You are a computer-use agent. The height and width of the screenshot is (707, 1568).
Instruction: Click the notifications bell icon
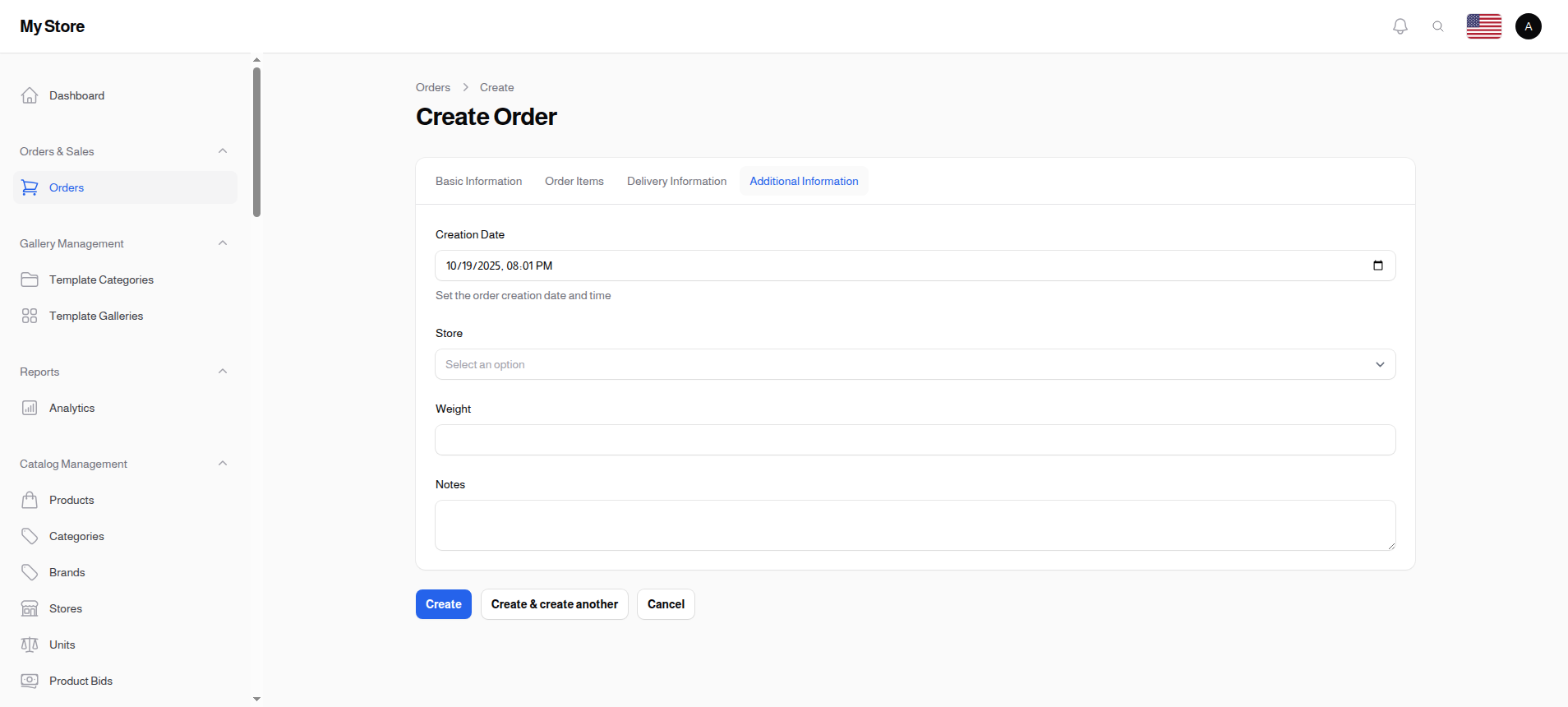coord(1400,26)
